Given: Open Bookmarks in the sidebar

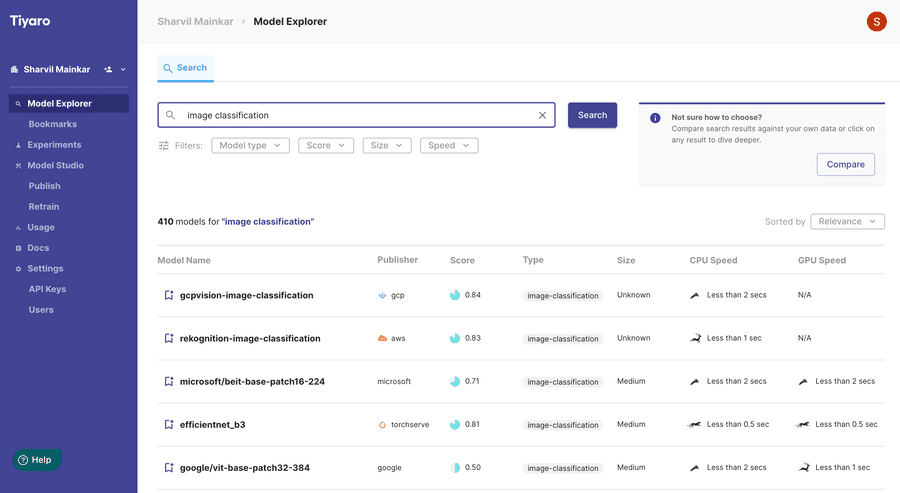Looking at the screenshot, I should 53,124.
